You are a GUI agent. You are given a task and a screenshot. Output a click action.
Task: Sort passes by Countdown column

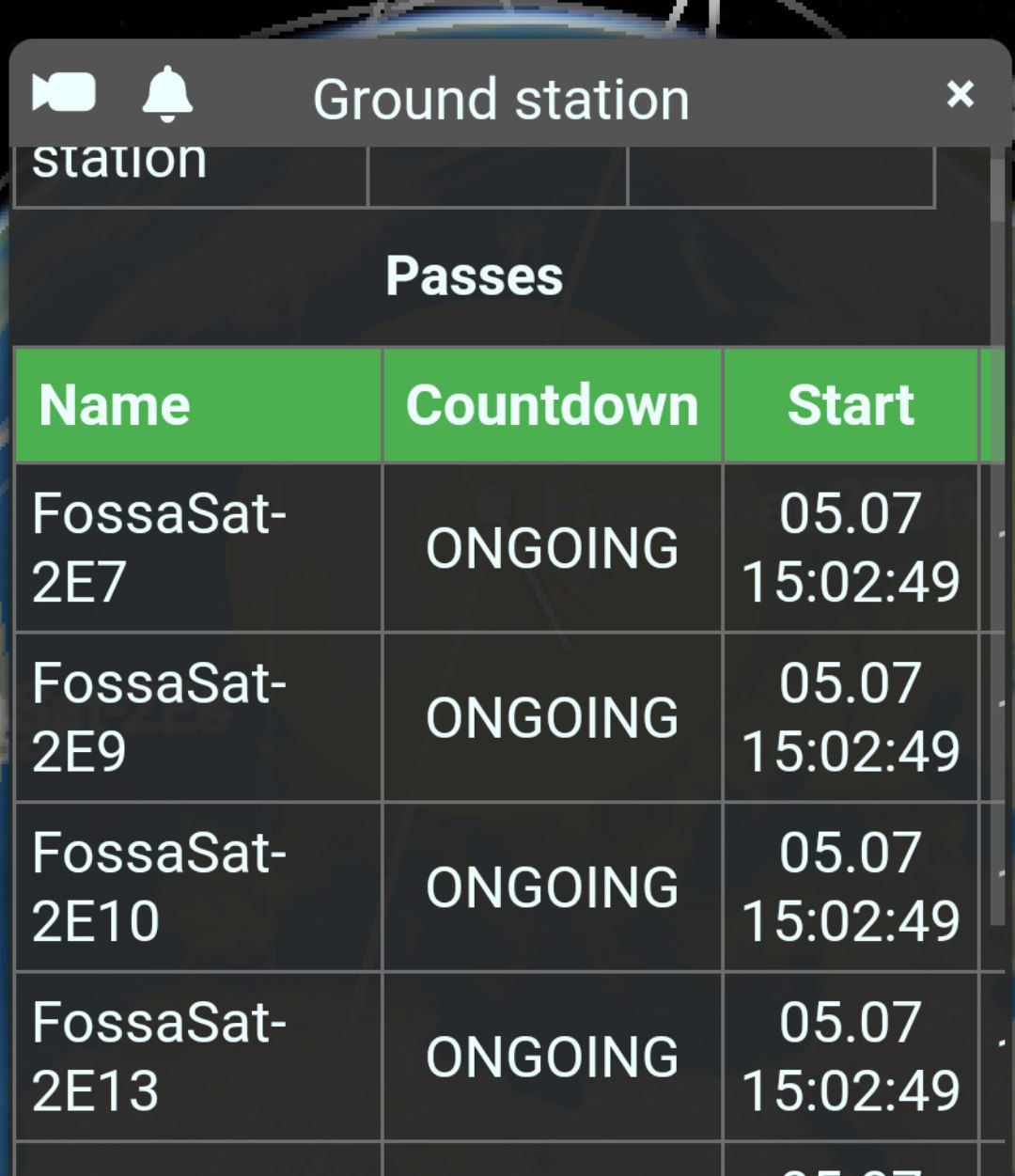click(552, 405)
